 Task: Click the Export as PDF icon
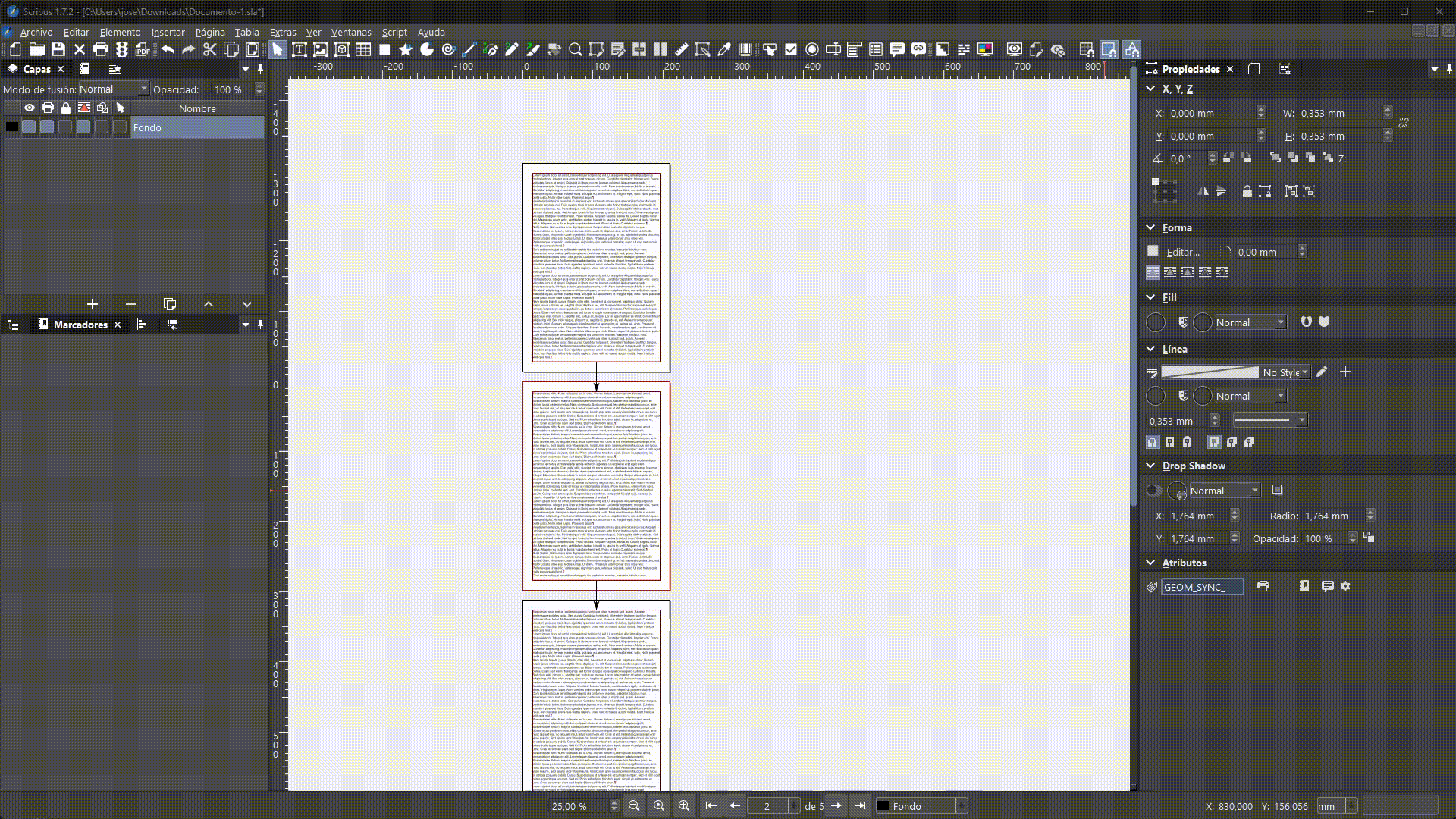tap(143, 50)
